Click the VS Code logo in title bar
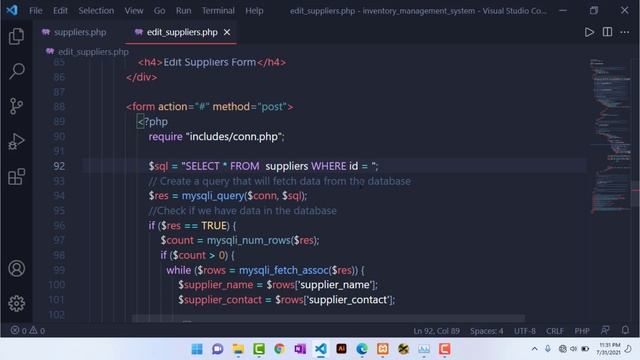The image size is (640, 360). pyautogui.click(x=12, y=10)
